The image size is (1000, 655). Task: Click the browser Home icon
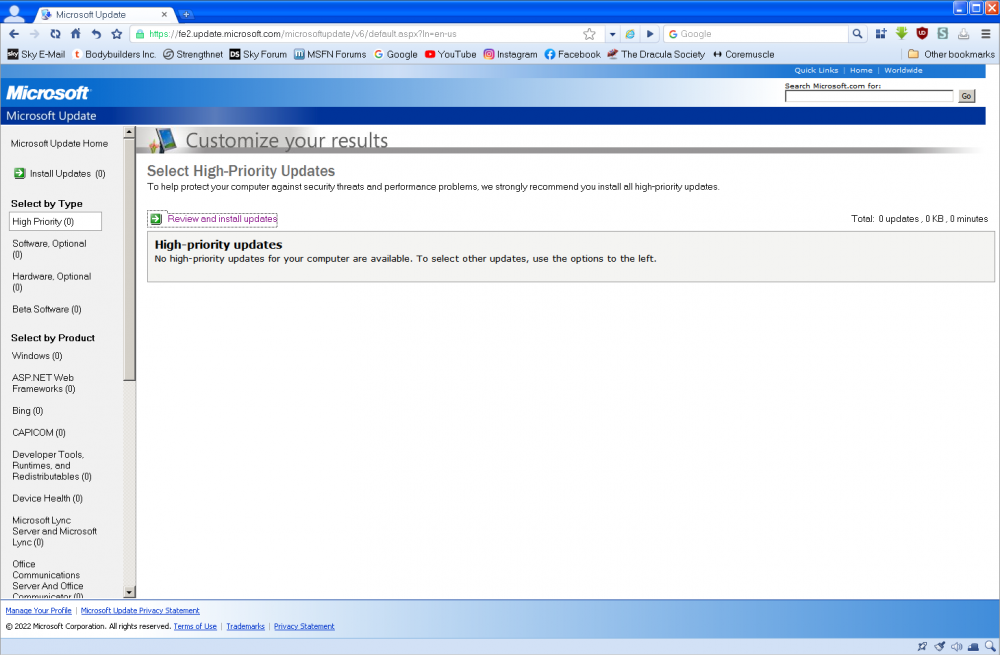75,34
